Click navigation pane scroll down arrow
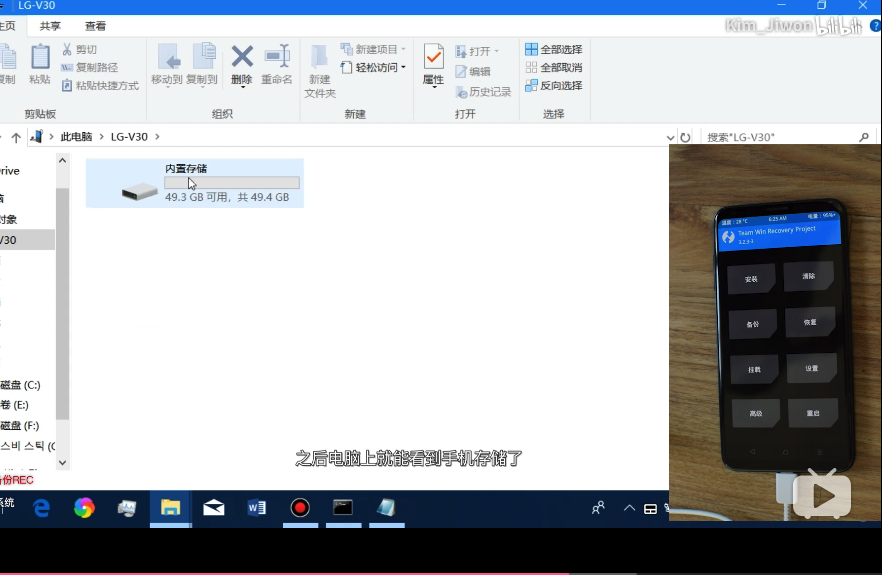Viewport: 882px width, 575px height. click(x=62, y=462)
